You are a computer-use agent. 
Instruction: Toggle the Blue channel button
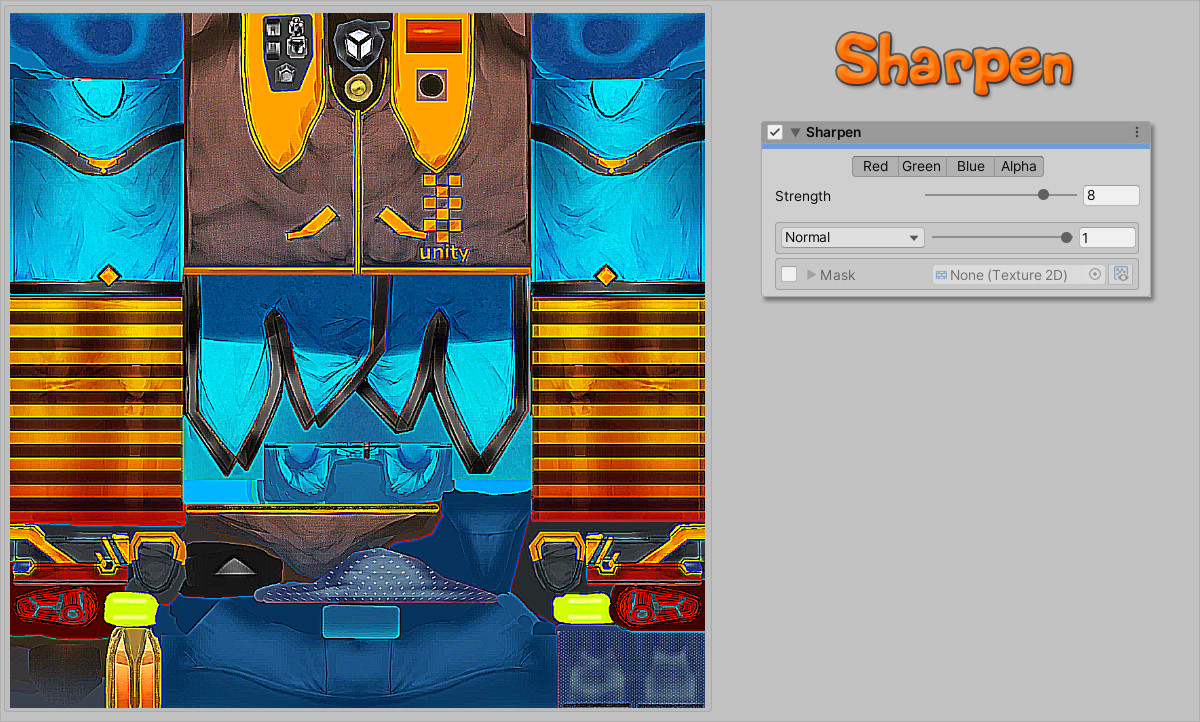970,166
